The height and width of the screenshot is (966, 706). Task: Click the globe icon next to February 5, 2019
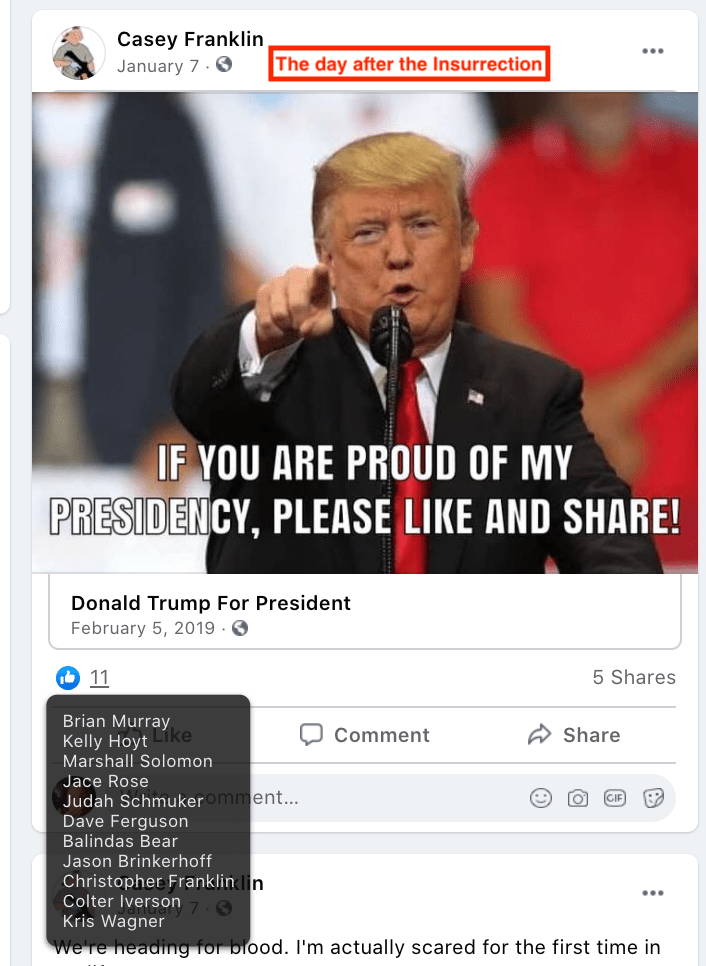[240, 628]
